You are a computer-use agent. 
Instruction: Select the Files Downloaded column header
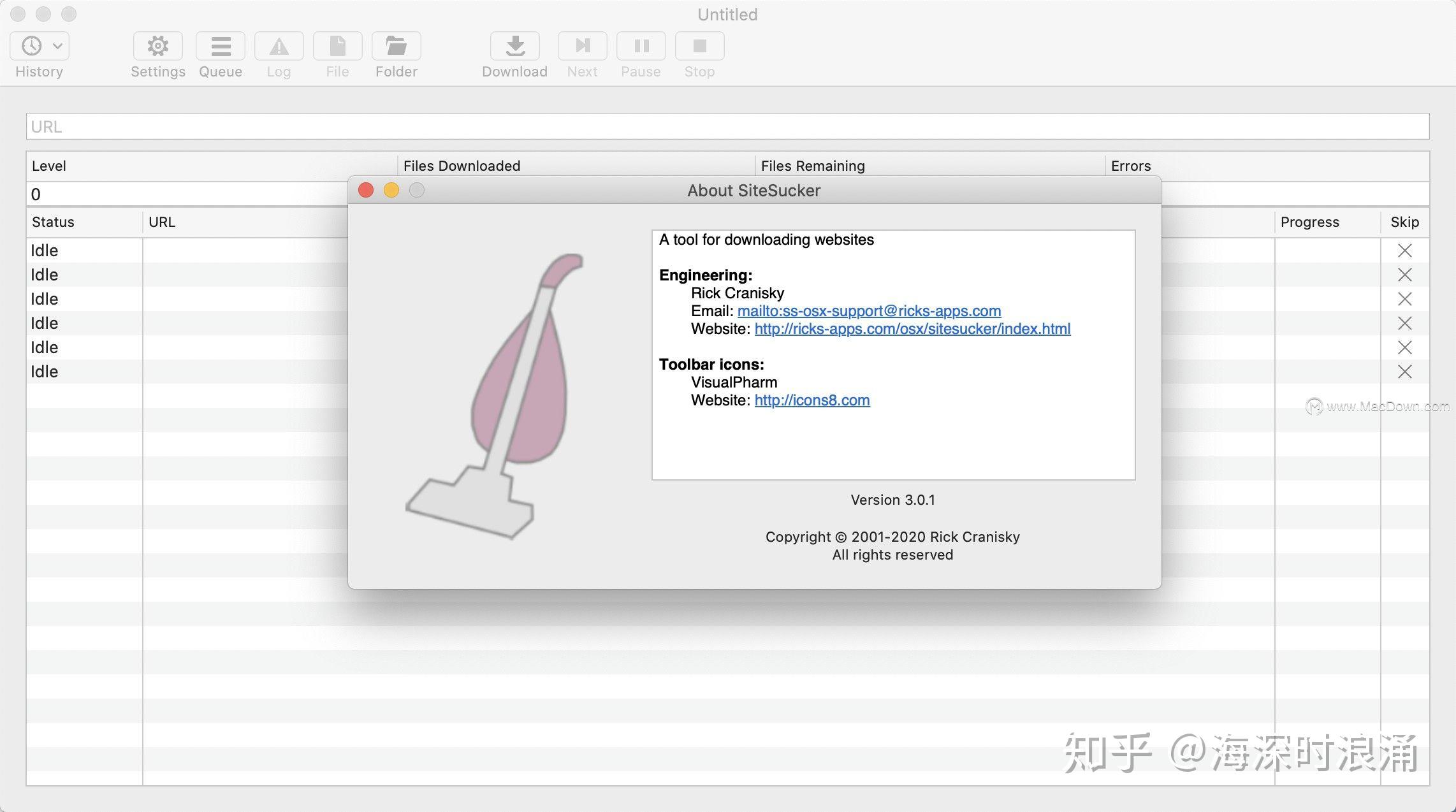click(x=462, y=166)
